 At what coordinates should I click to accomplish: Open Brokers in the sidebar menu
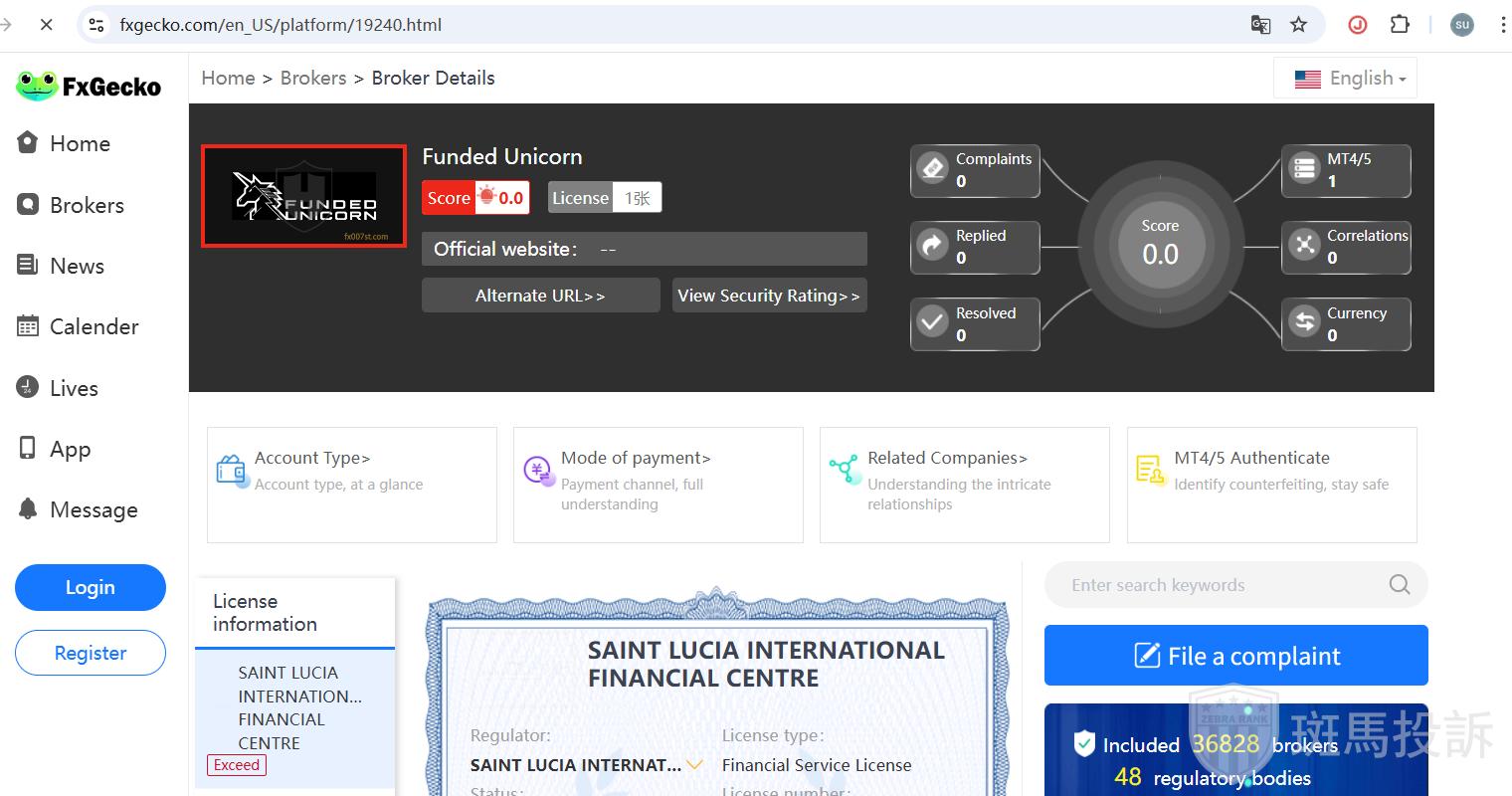(x=87, y=205)
